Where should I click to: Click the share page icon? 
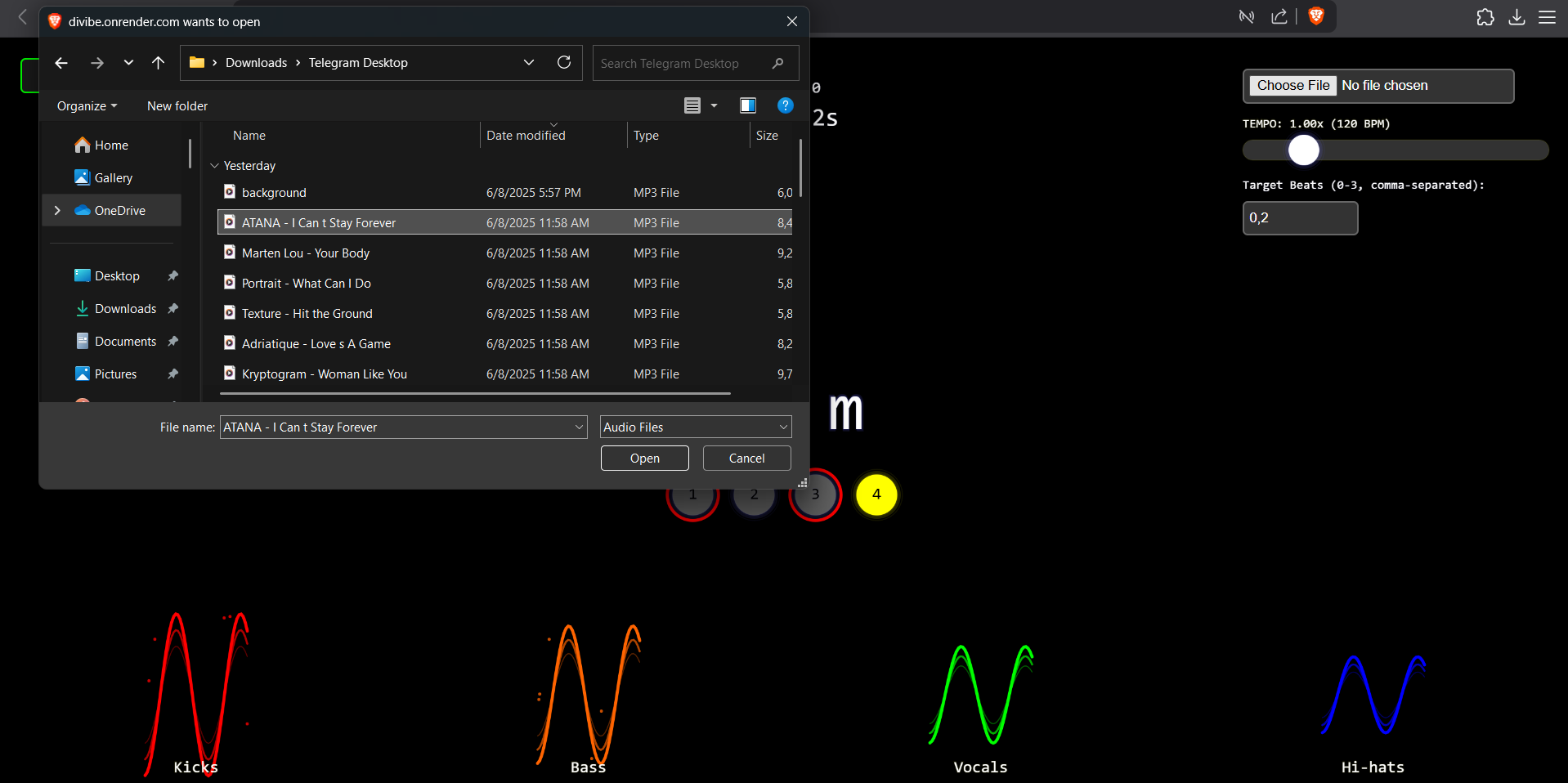point(1279,16)
